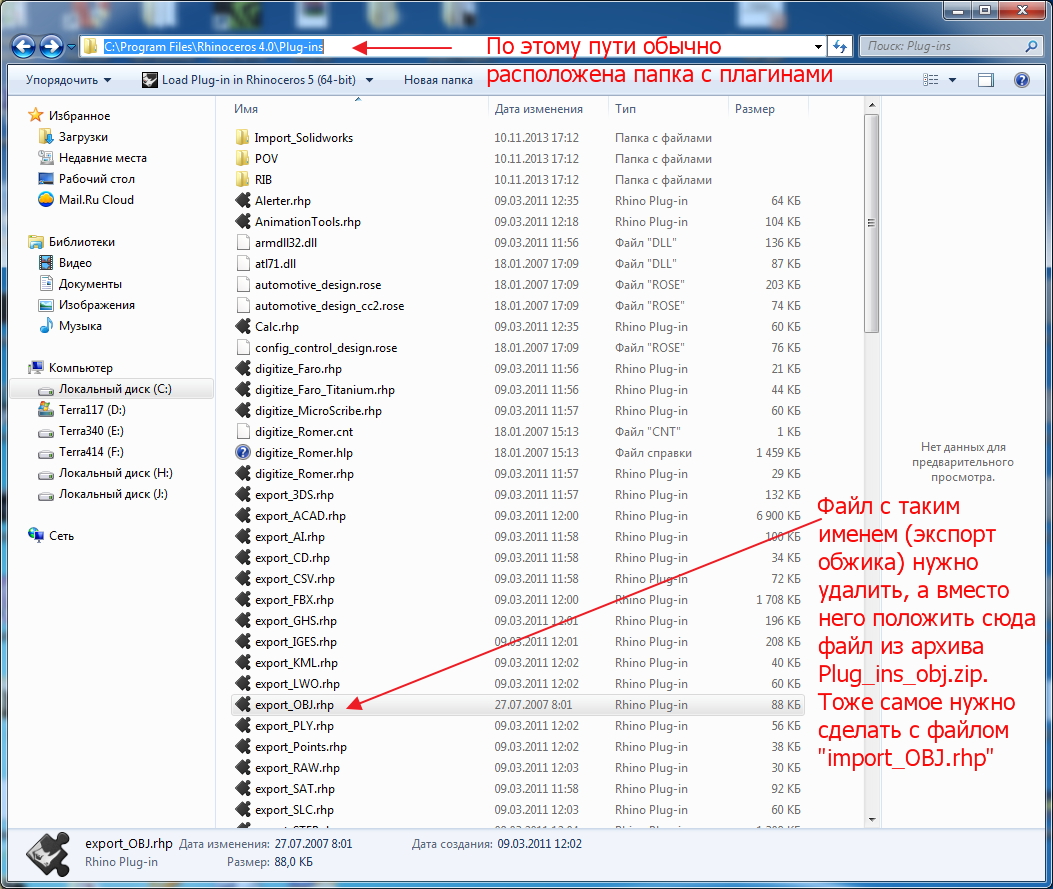
Task: Open view options dropdown arrow
Action: pos(952,80)
